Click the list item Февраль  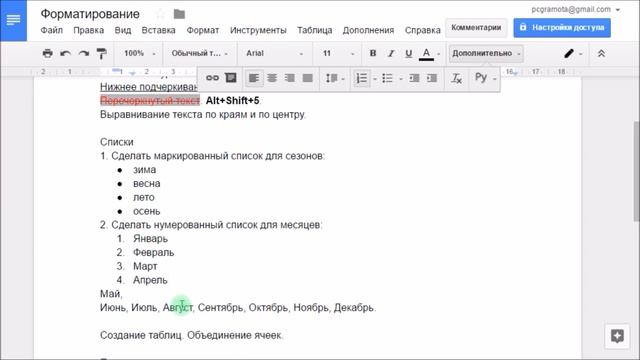click(x=153, y=253)
